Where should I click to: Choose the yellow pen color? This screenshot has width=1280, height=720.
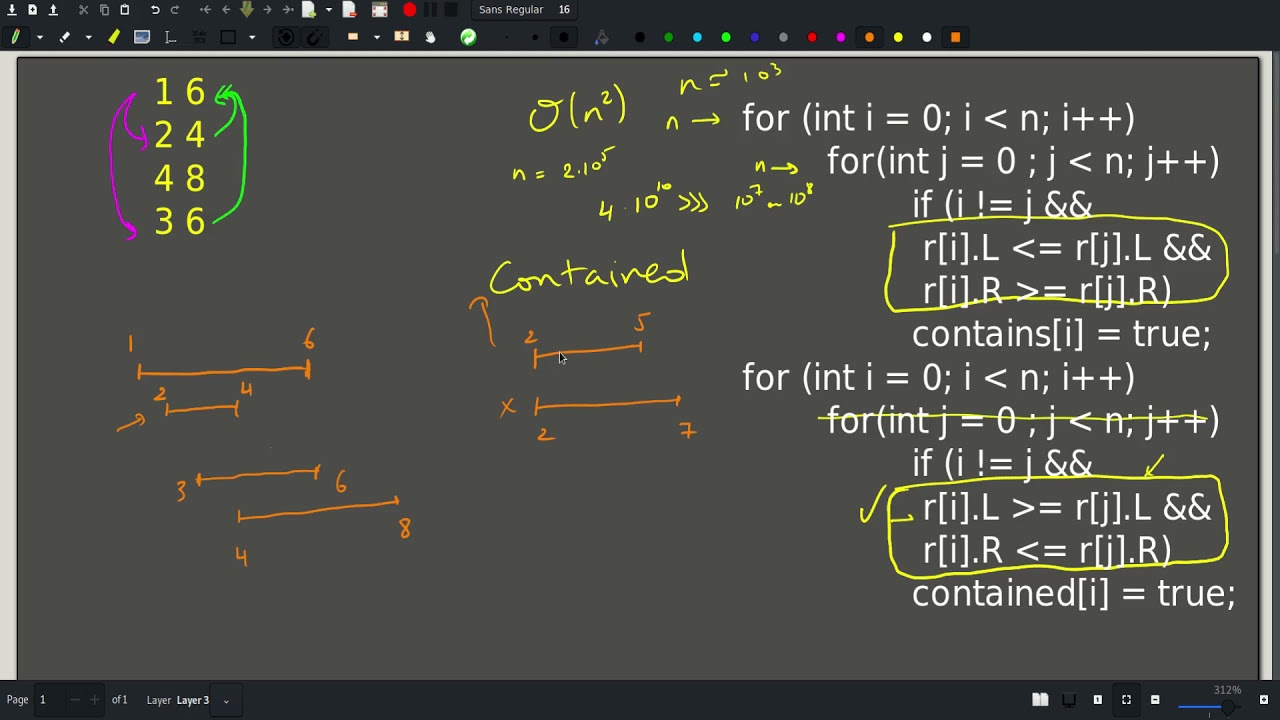coord(898,37)
